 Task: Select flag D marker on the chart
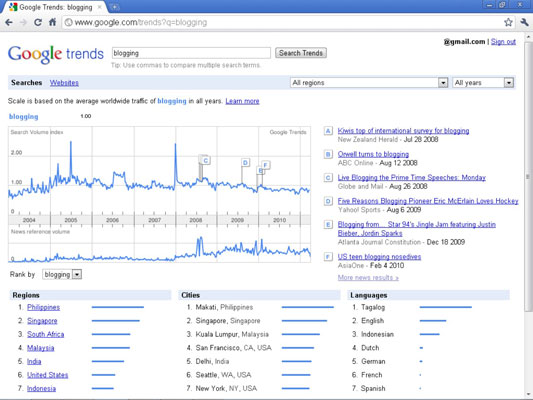click(245, 162)
